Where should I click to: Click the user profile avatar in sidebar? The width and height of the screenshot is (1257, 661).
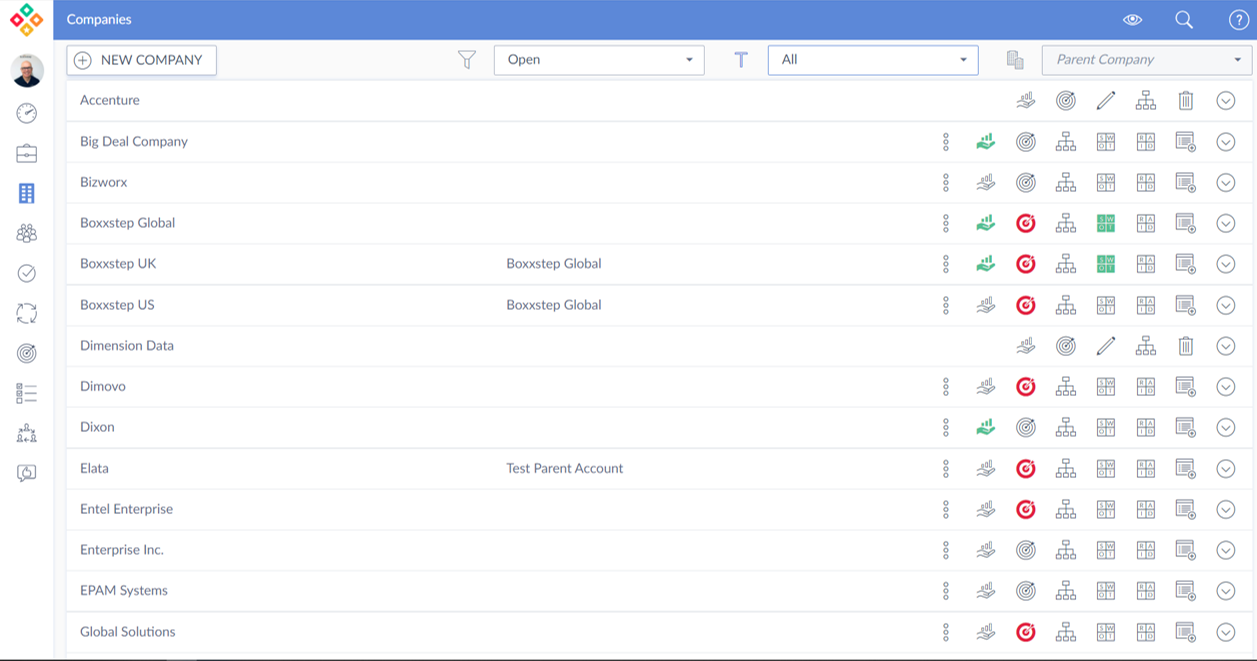pos(27,71)
